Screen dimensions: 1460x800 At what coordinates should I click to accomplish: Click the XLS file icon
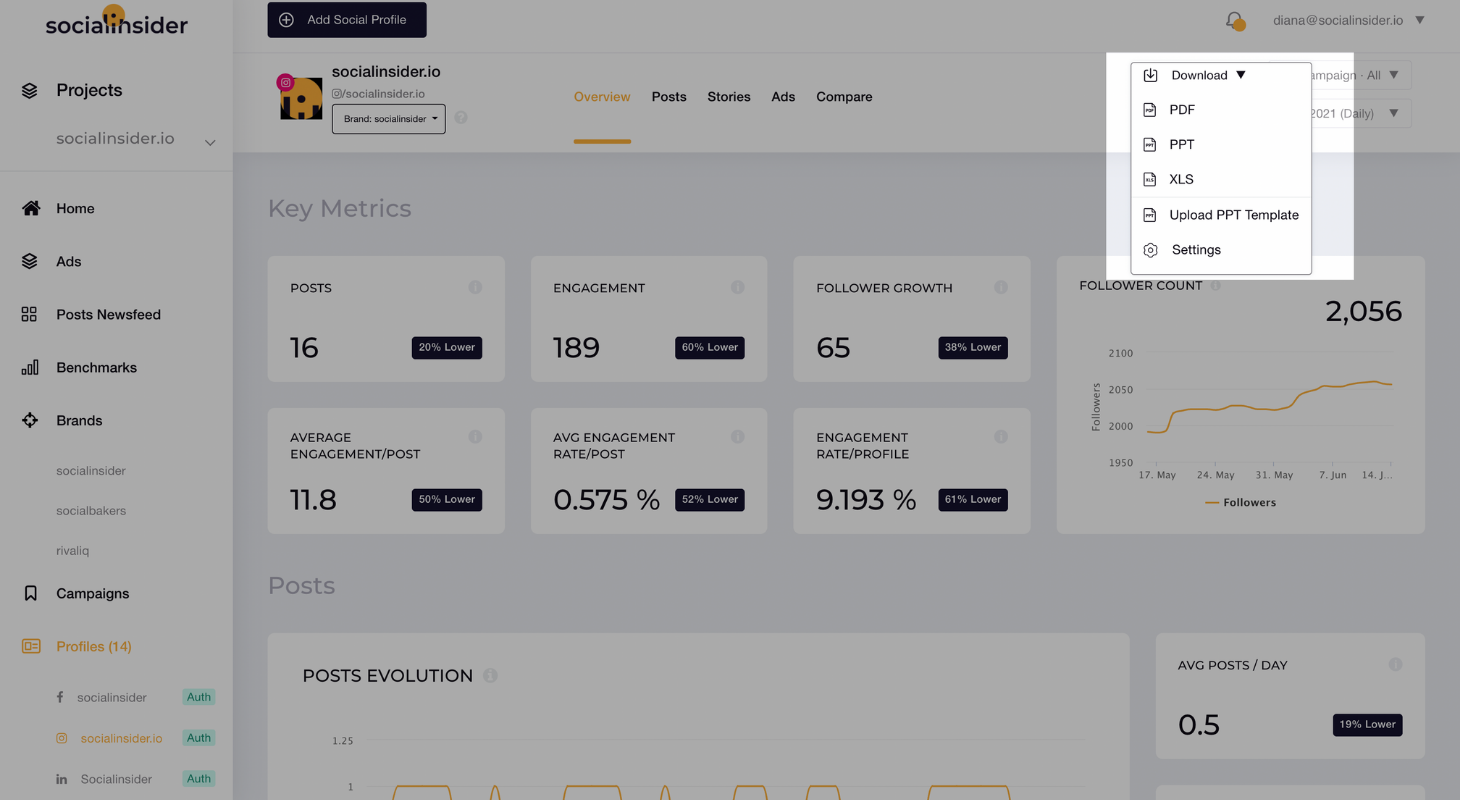[x=1150, y=180]
